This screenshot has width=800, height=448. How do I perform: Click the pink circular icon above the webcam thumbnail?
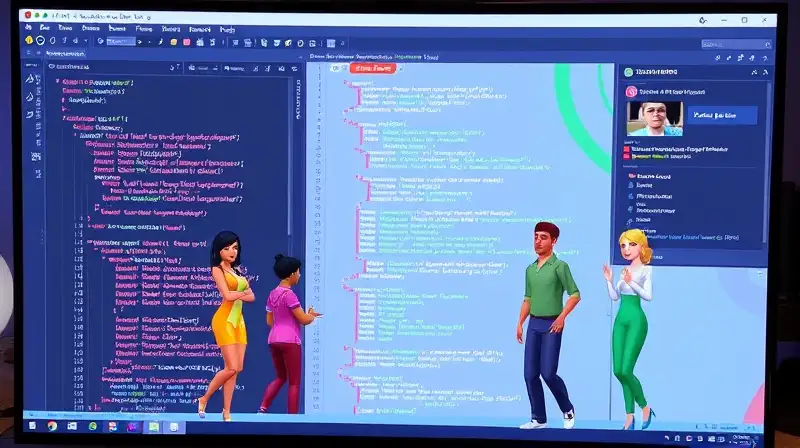pyautogui.click(x=631, y=92)
